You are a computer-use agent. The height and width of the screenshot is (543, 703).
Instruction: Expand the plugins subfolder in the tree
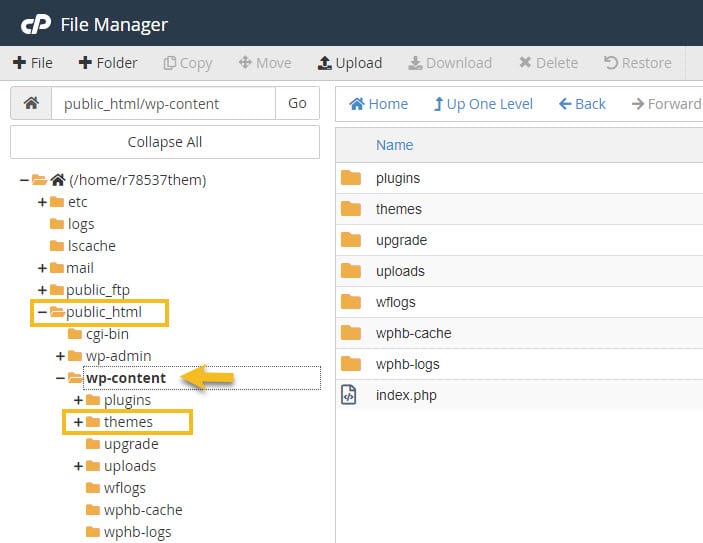(x=78, y=400)
